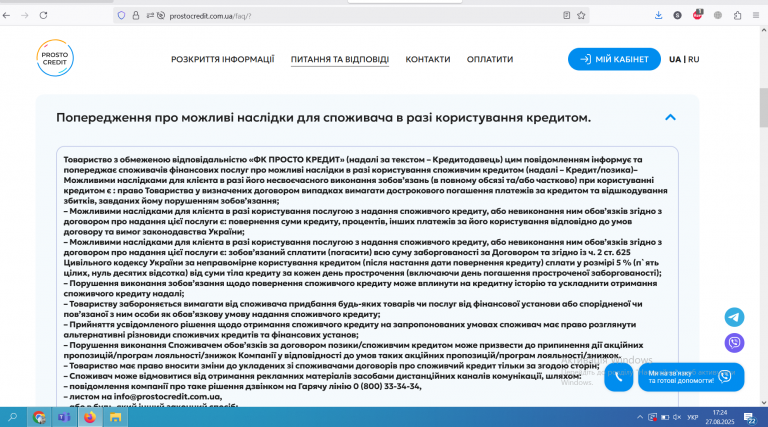Click the hotline number 0 (800) 33-34-34
The image size is (768, 427).
click(386, 386)
